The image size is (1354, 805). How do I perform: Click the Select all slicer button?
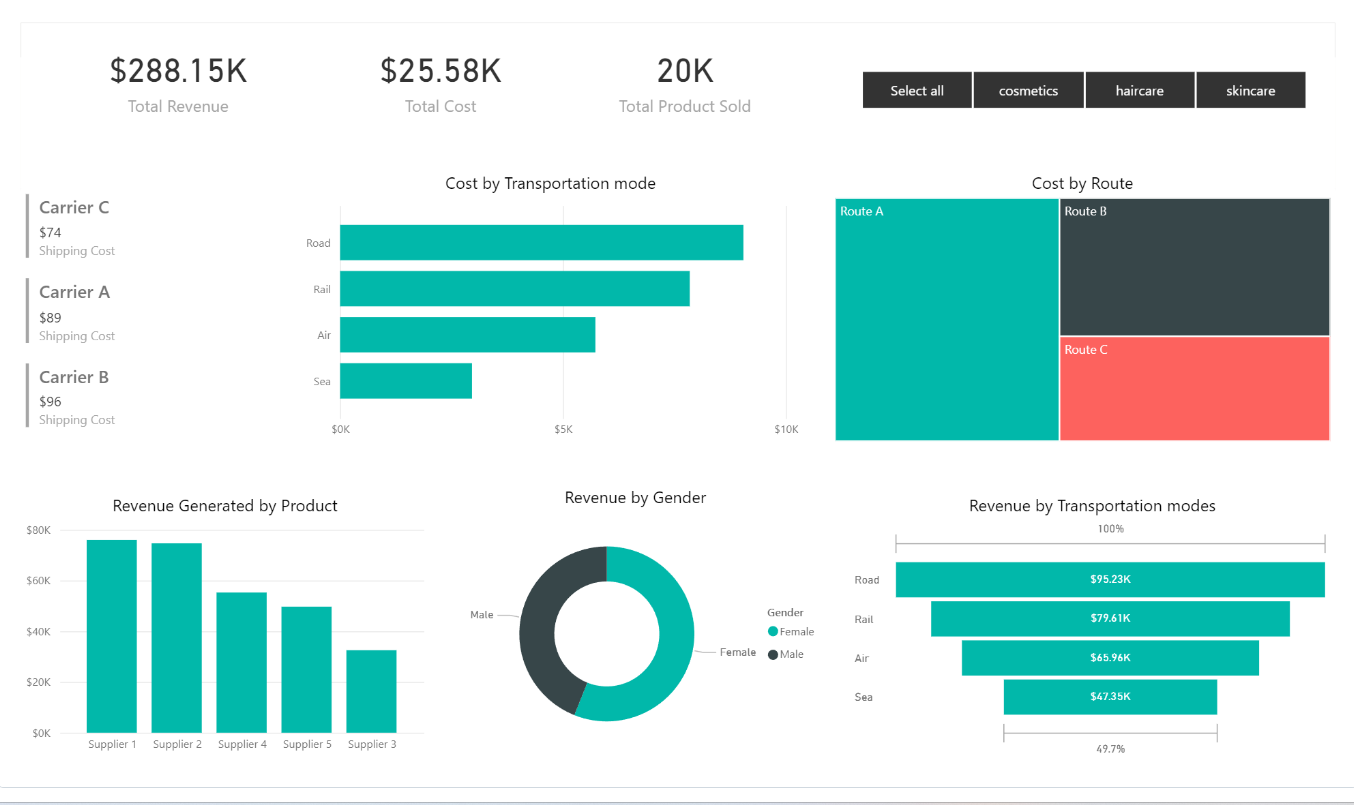(x=917, y=90)
